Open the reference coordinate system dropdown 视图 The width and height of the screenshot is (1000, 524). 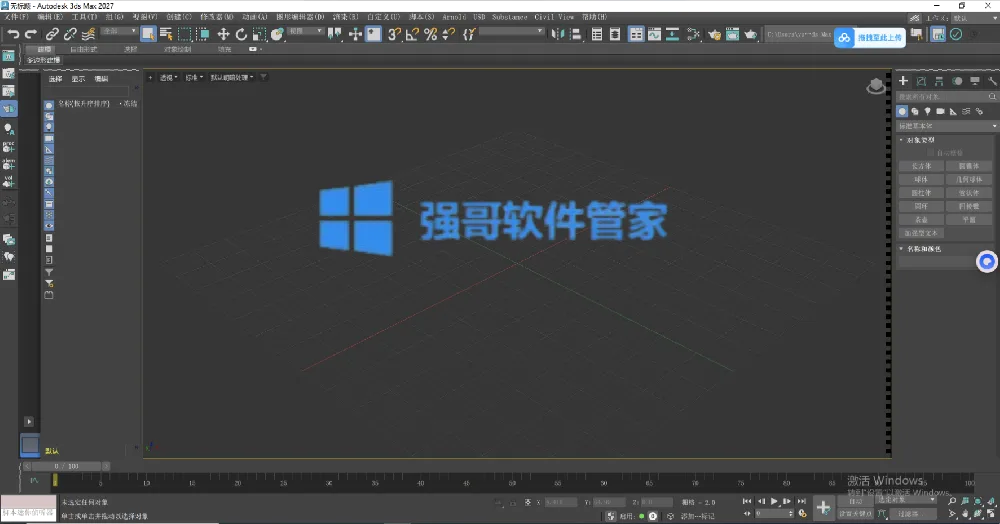(305, 31)
